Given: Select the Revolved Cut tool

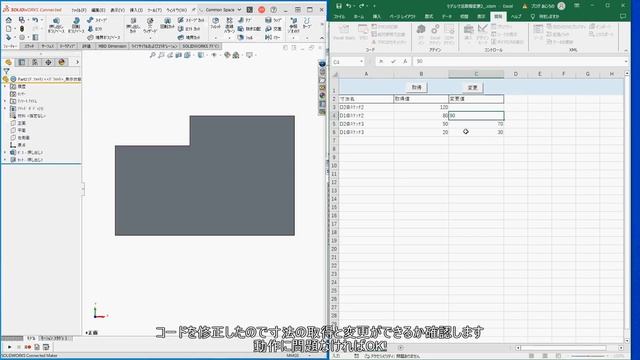Looking at the screenshot, I should (x=167, y=23).
